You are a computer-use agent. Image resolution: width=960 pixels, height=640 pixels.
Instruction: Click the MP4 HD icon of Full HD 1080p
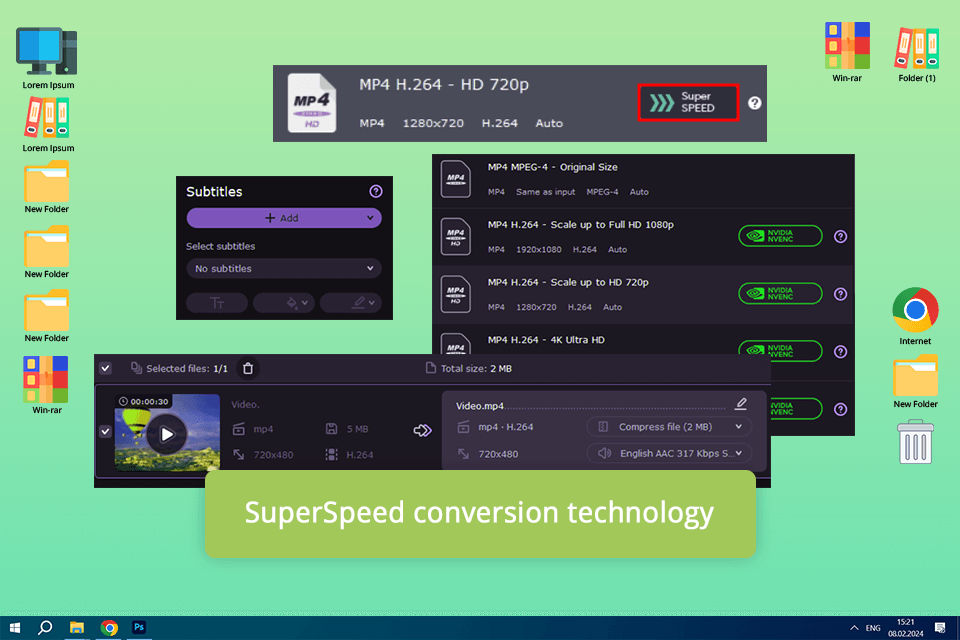[x=456, y=236]
